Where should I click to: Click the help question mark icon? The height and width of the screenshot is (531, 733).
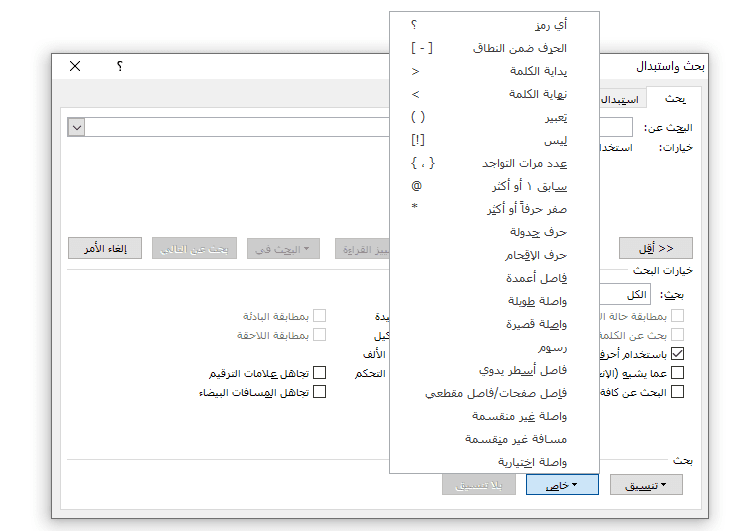[120, 67]
